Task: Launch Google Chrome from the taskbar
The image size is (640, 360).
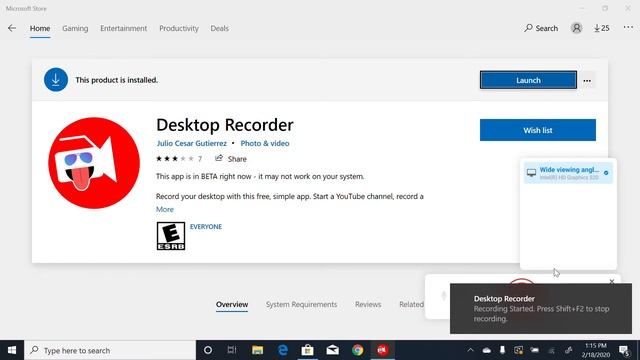Action: coord(358,350)
